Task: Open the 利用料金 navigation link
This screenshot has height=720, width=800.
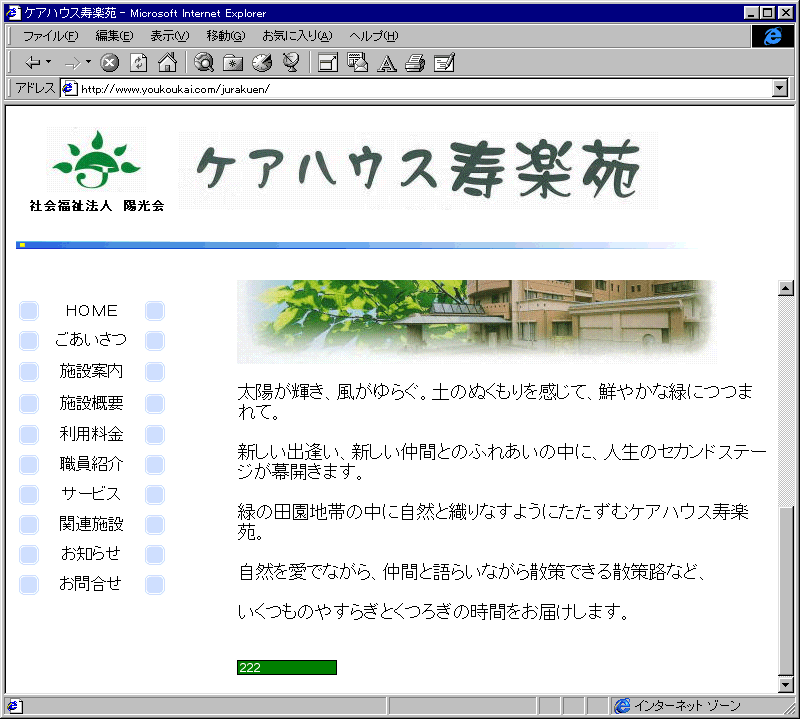Action: (91, 434)
